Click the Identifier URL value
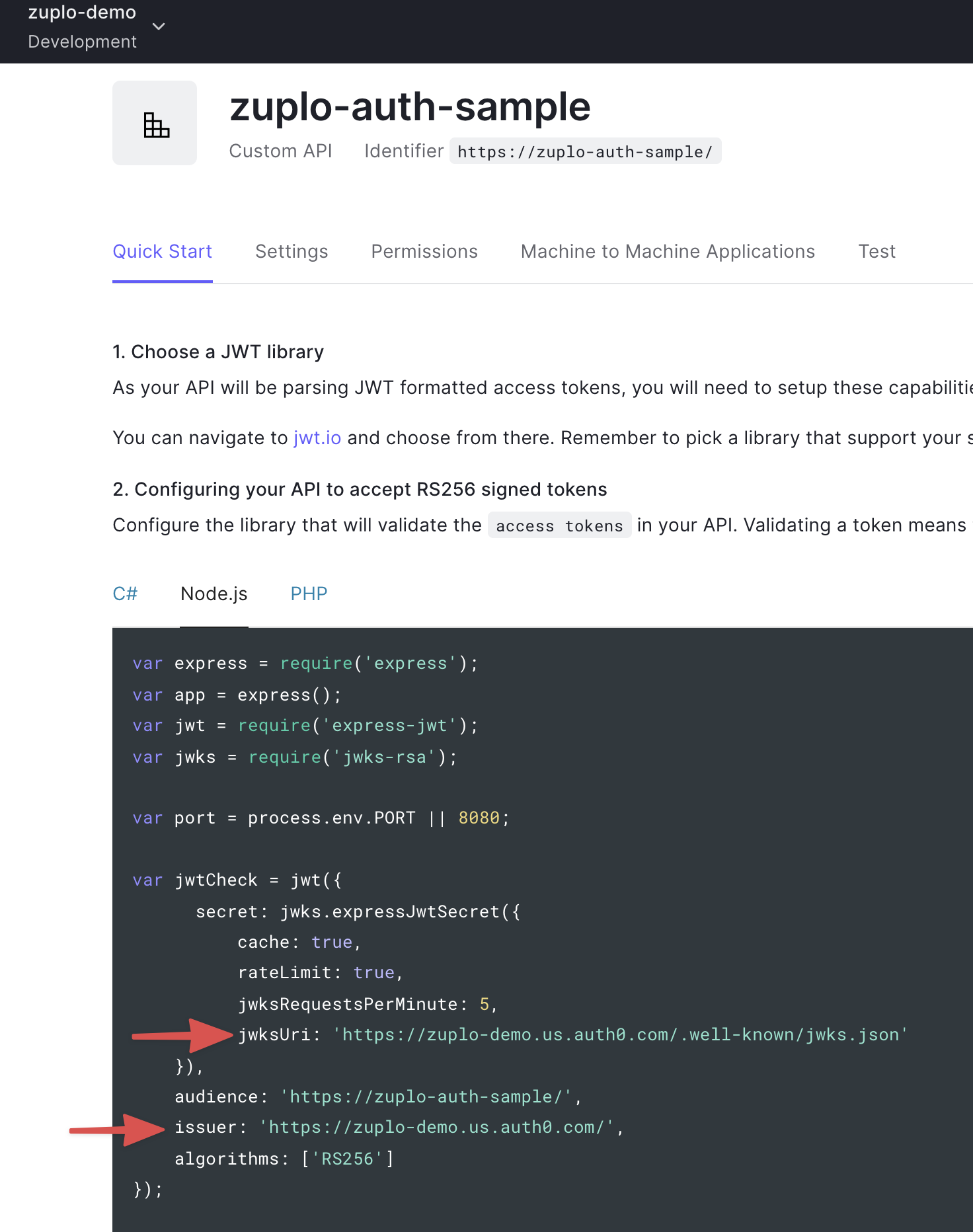973x1232 pixels. pyautogui.click(x=585, y=152)
